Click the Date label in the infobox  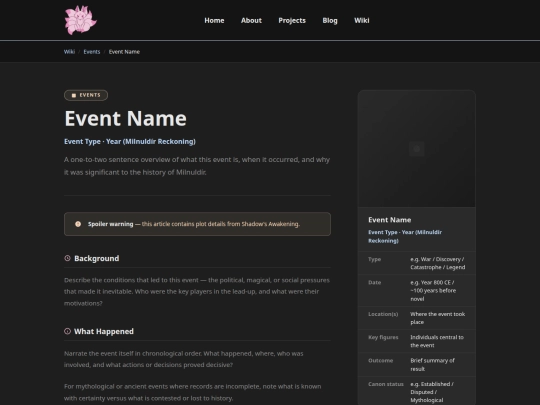click(x=374, y=282)
